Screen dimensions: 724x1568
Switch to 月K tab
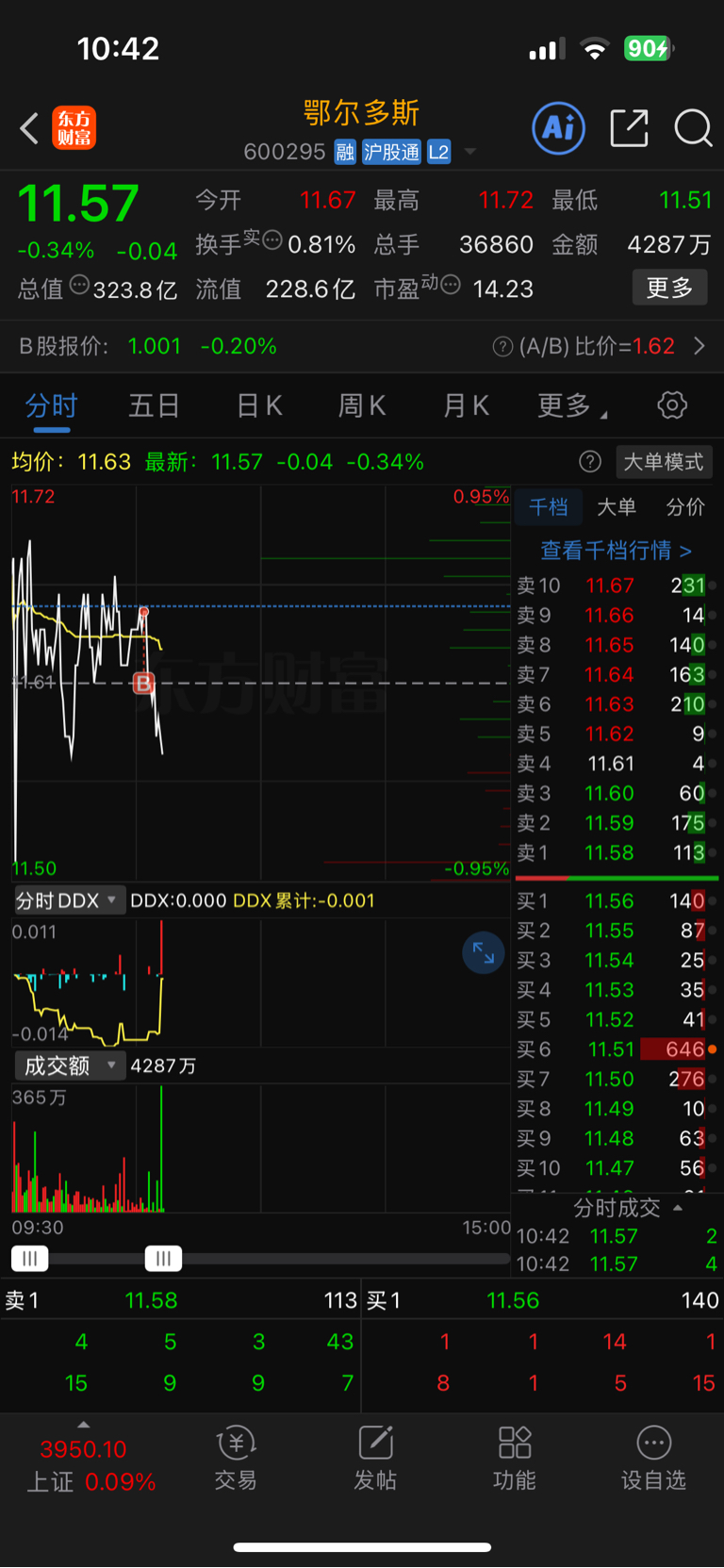[466, 405]
